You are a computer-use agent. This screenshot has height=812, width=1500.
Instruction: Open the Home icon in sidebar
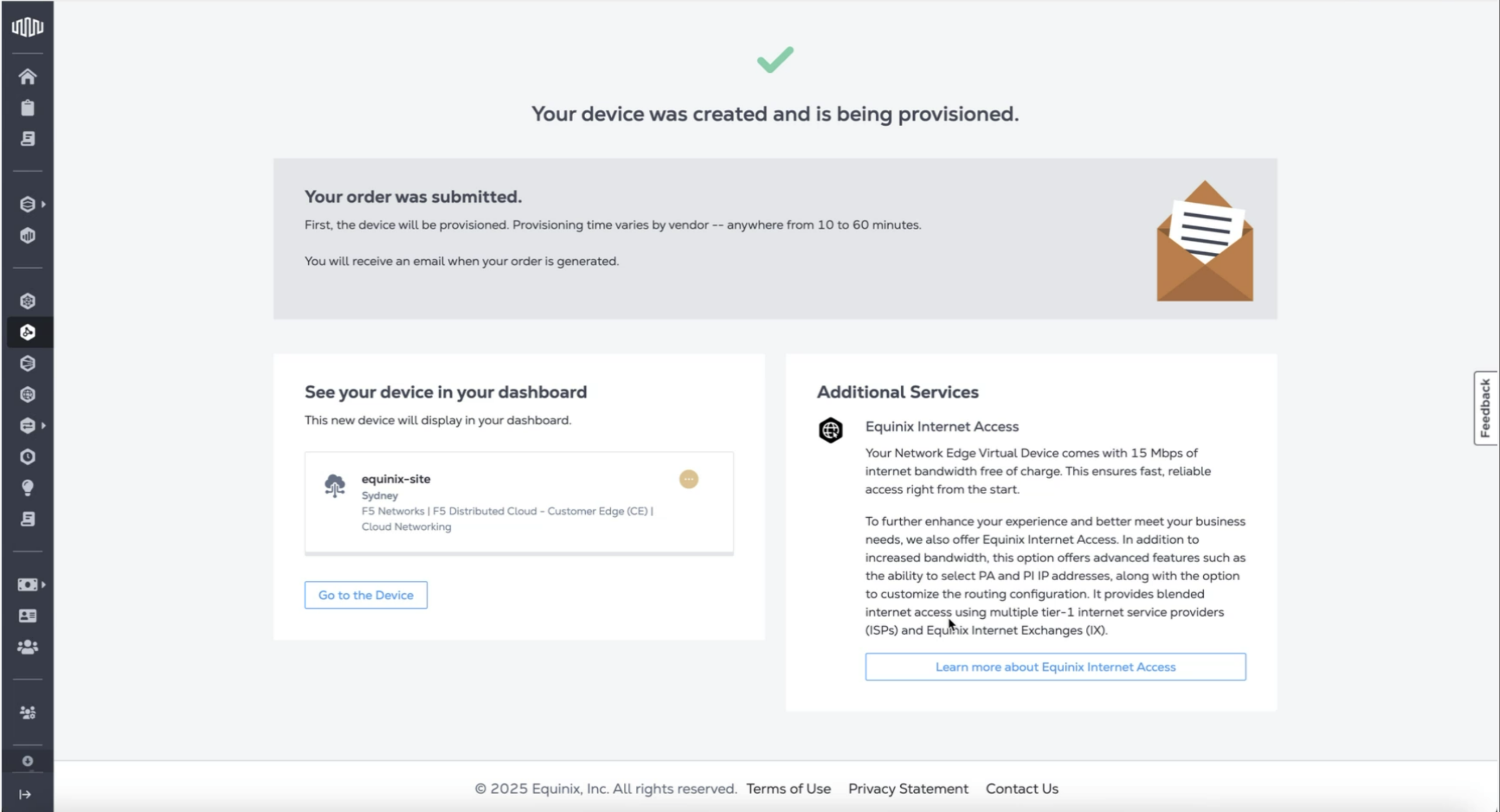click(x=27, y=77)
